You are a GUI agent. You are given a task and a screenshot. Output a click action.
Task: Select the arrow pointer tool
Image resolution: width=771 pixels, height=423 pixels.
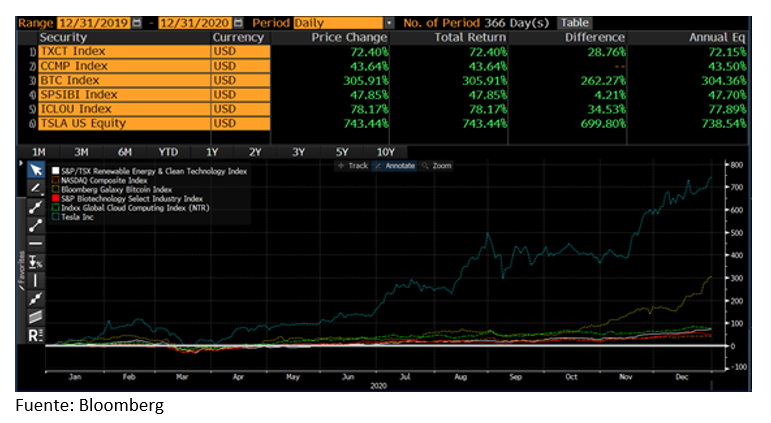click(36, 171)
